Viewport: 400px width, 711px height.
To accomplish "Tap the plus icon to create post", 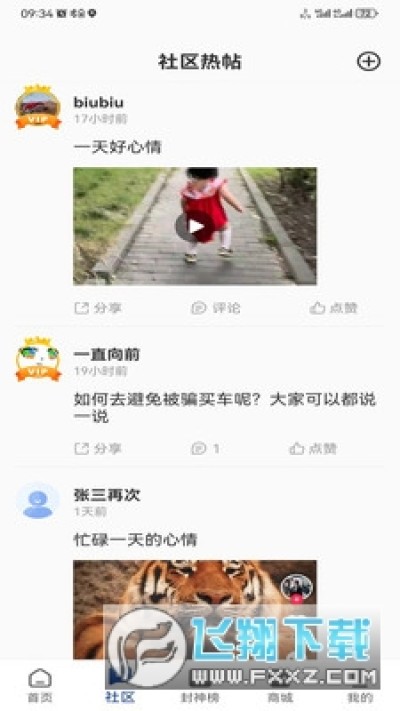I will tap(368, 61).
